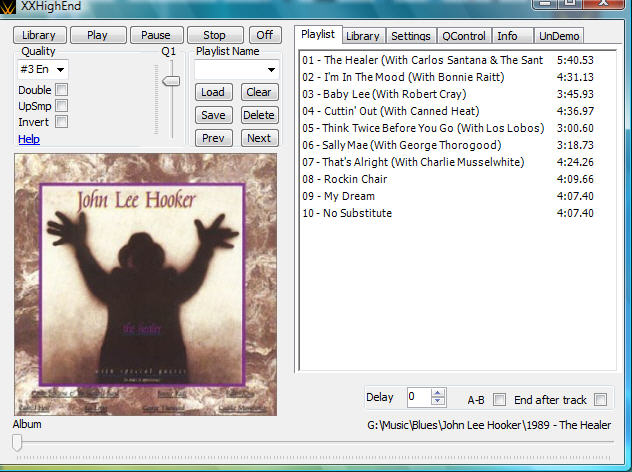Click the John Lee Hooker album cover
The image size is (632, 472).
pos(146,284)
